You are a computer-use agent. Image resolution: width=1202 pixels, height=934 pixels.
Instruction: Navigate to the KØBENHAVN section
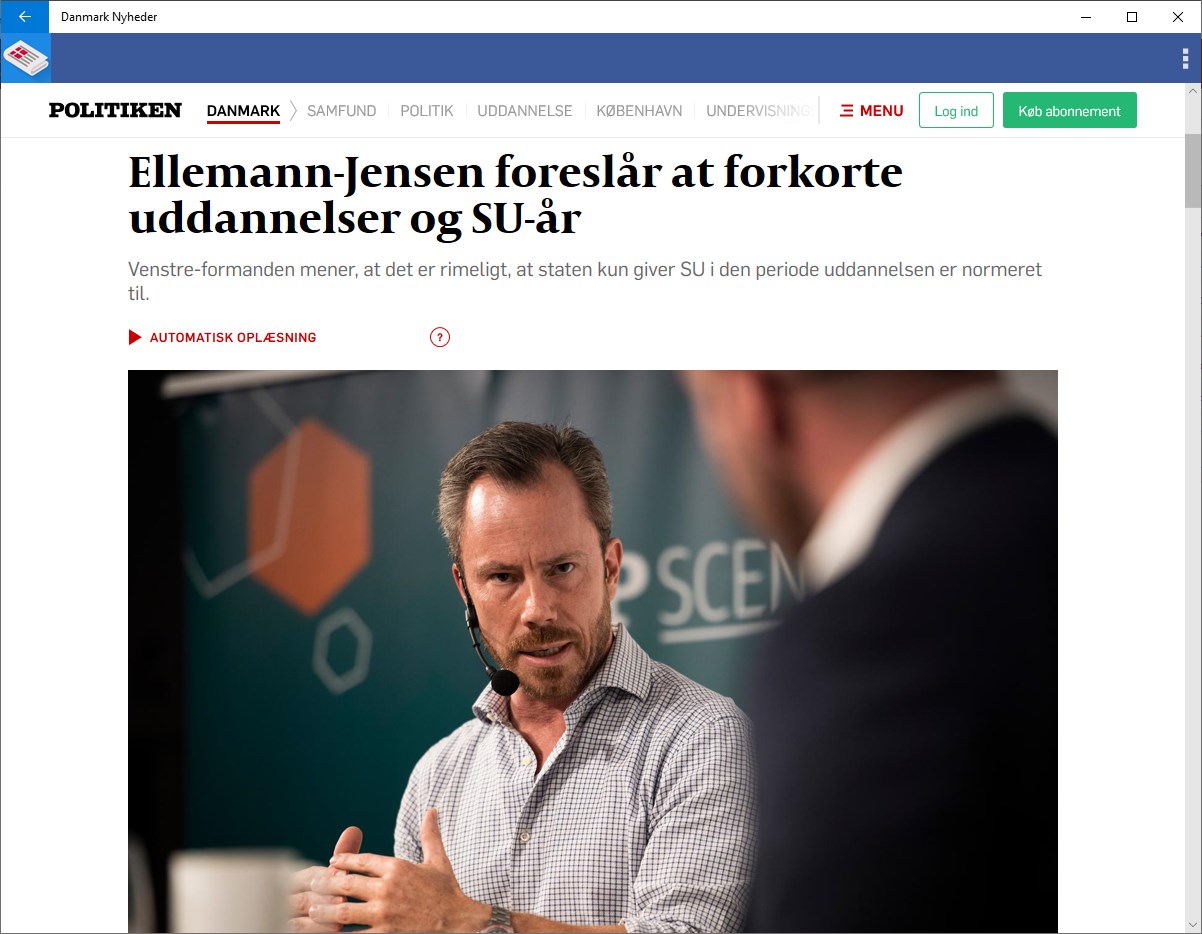639,111
